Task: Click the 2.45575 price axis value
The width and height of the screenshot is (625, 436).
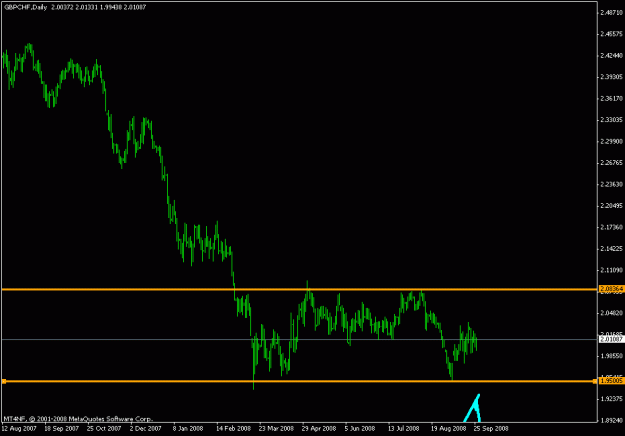Action: click(x=611, y=34)
